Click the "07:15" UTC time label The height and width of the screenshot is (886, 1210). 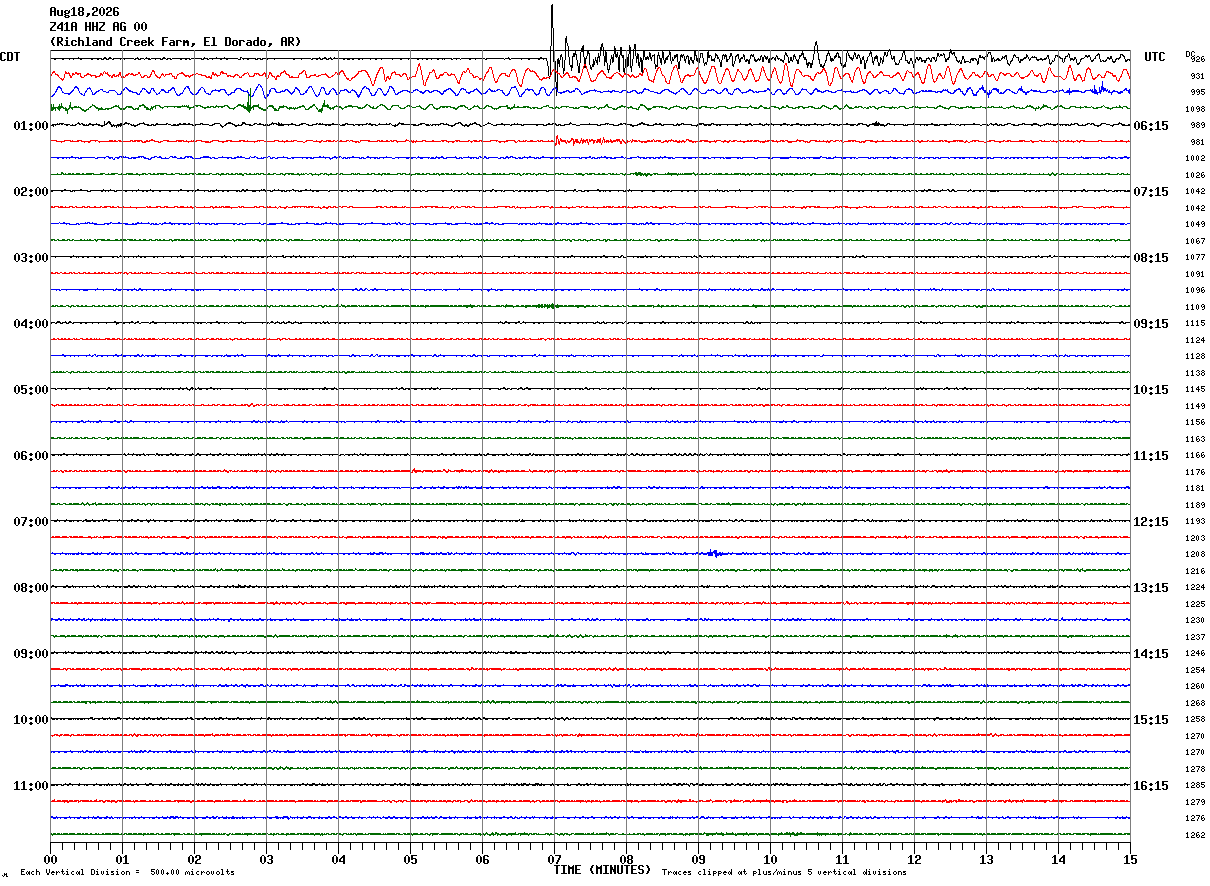[1152, 192]
